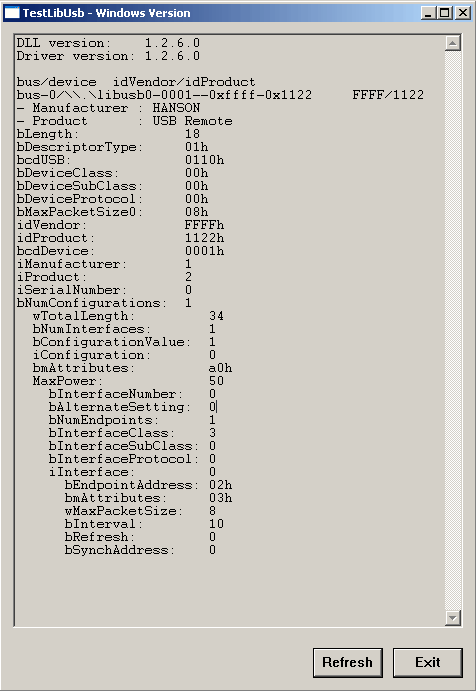Click the Refresh button
This screenshot has width=476, height=691.
tap(347, 662)
